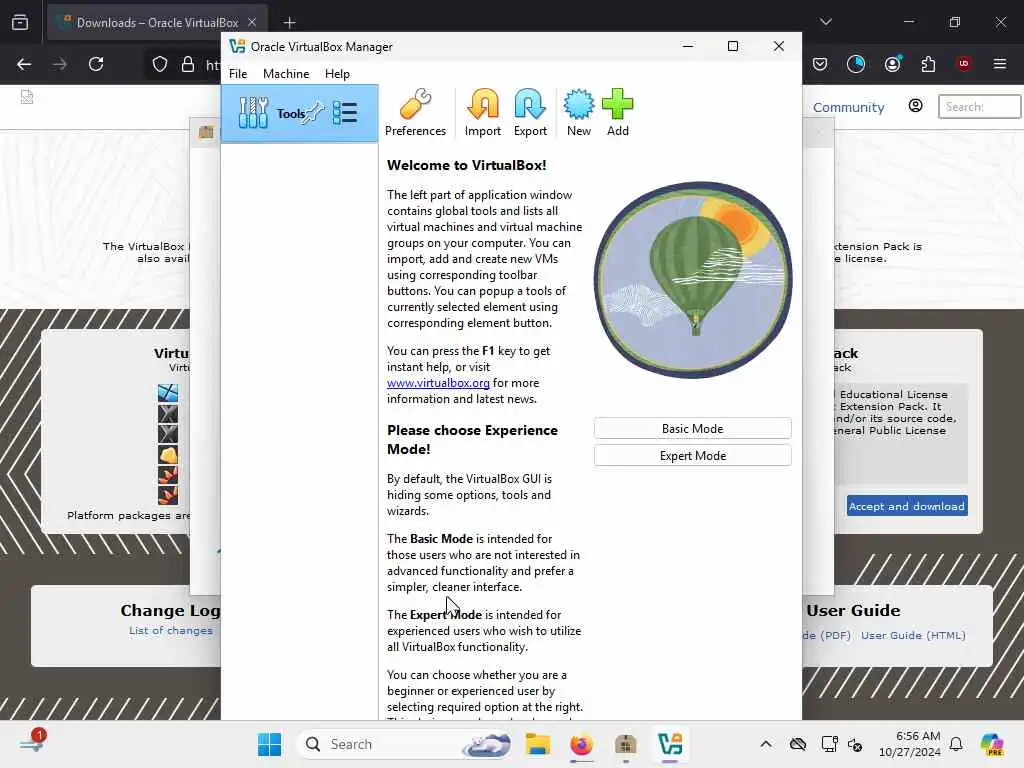
Task: Choose Basic Mode
Action: [x=692, y=428]
